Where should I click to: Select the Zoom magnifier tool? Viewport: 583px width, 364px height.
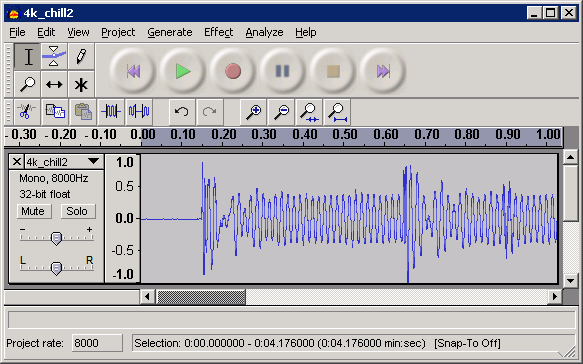27,84
